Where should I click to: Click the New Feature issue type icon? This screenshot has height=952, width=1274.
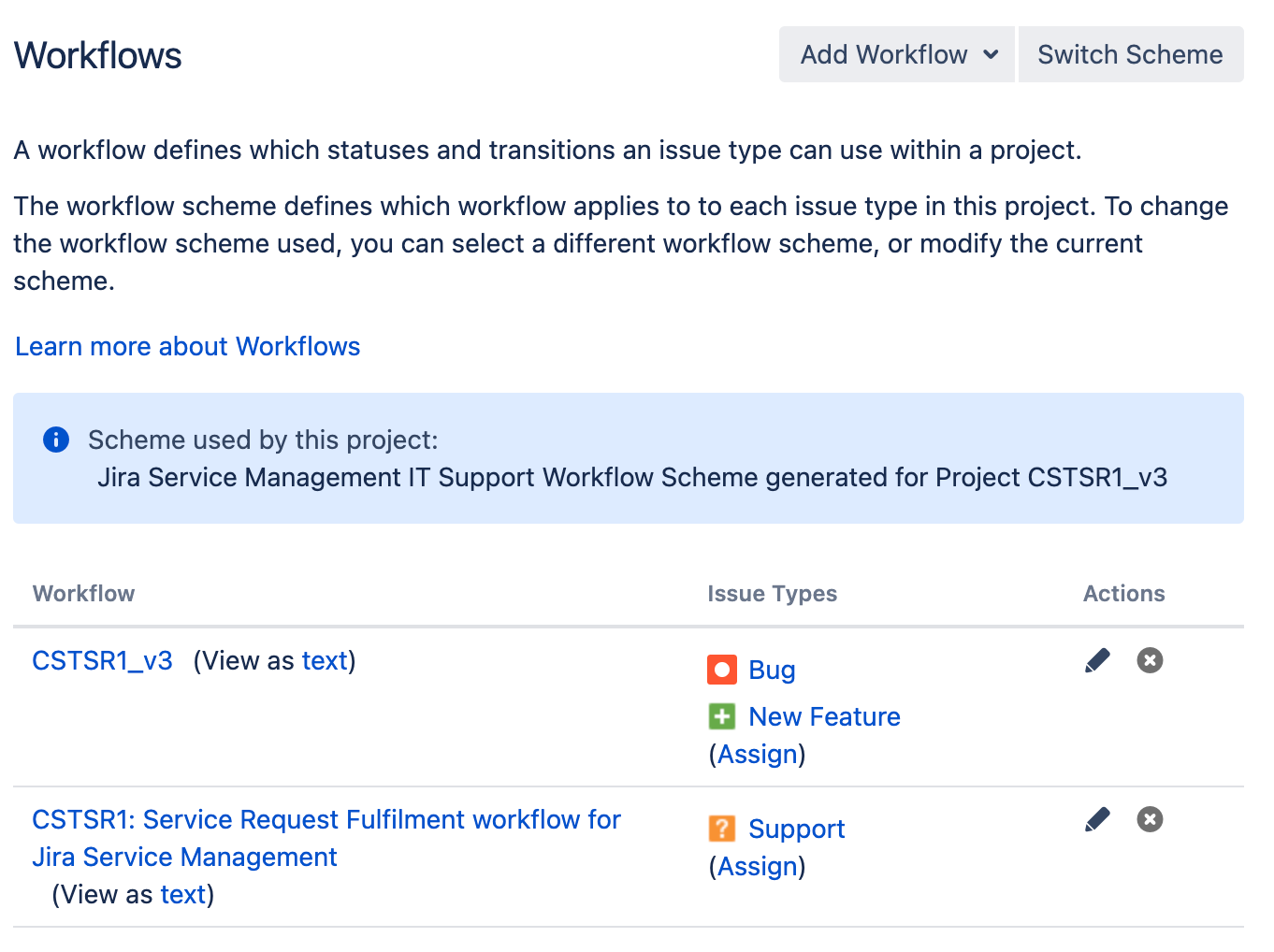(x=721, y=716)
